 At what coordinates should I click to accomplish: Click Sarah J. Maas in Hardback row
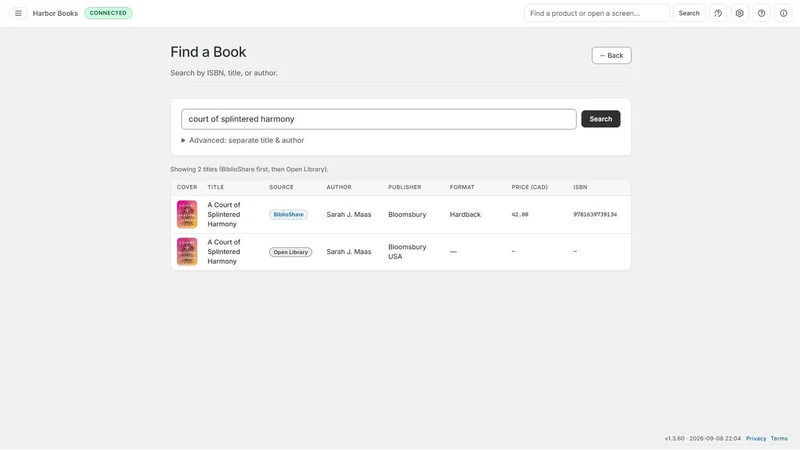pyautogui.click(x=348, y=215)
